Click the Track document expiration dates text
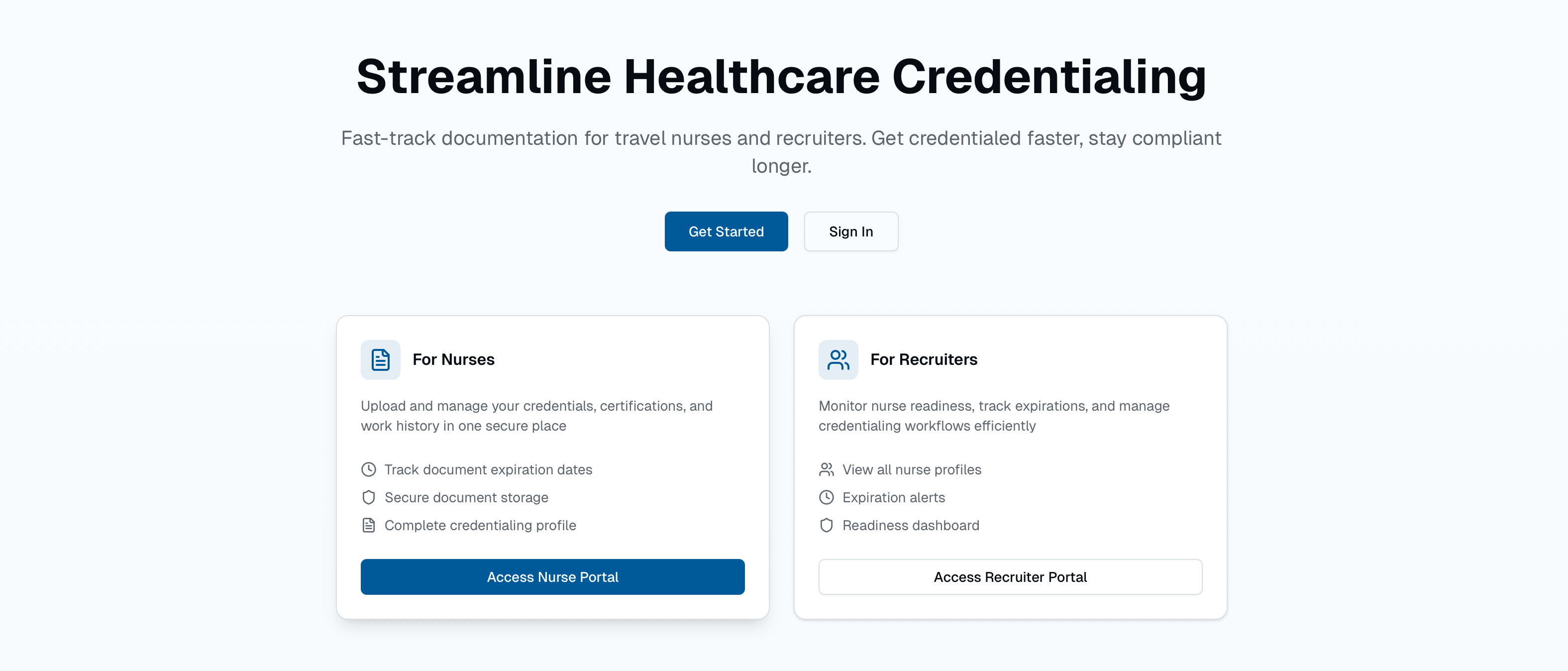The image size is (1568, 671). (x=488, y=469)
